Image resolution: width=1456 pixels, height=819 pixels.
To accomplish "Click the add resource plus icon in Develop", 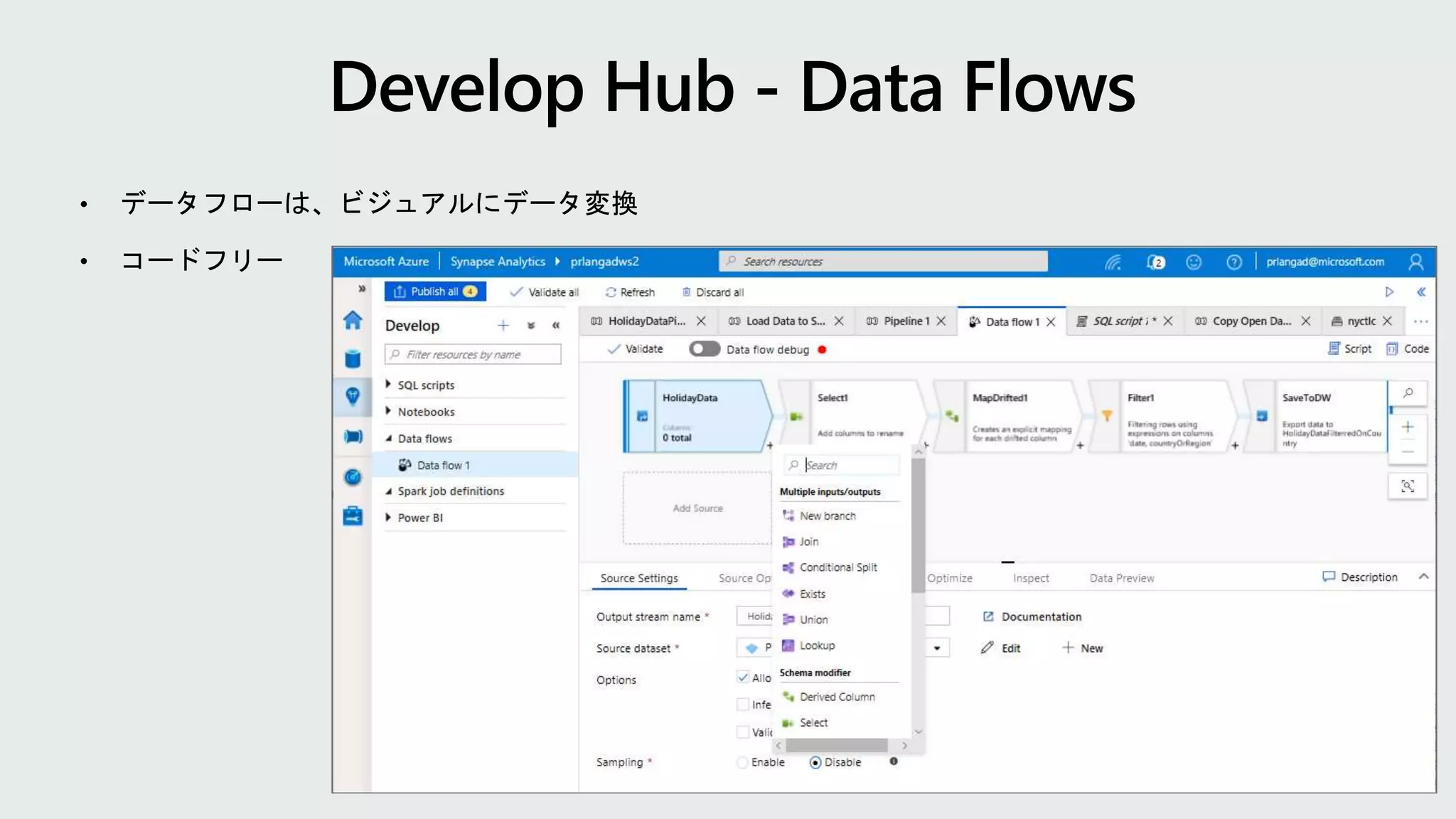I will point(503,326).
